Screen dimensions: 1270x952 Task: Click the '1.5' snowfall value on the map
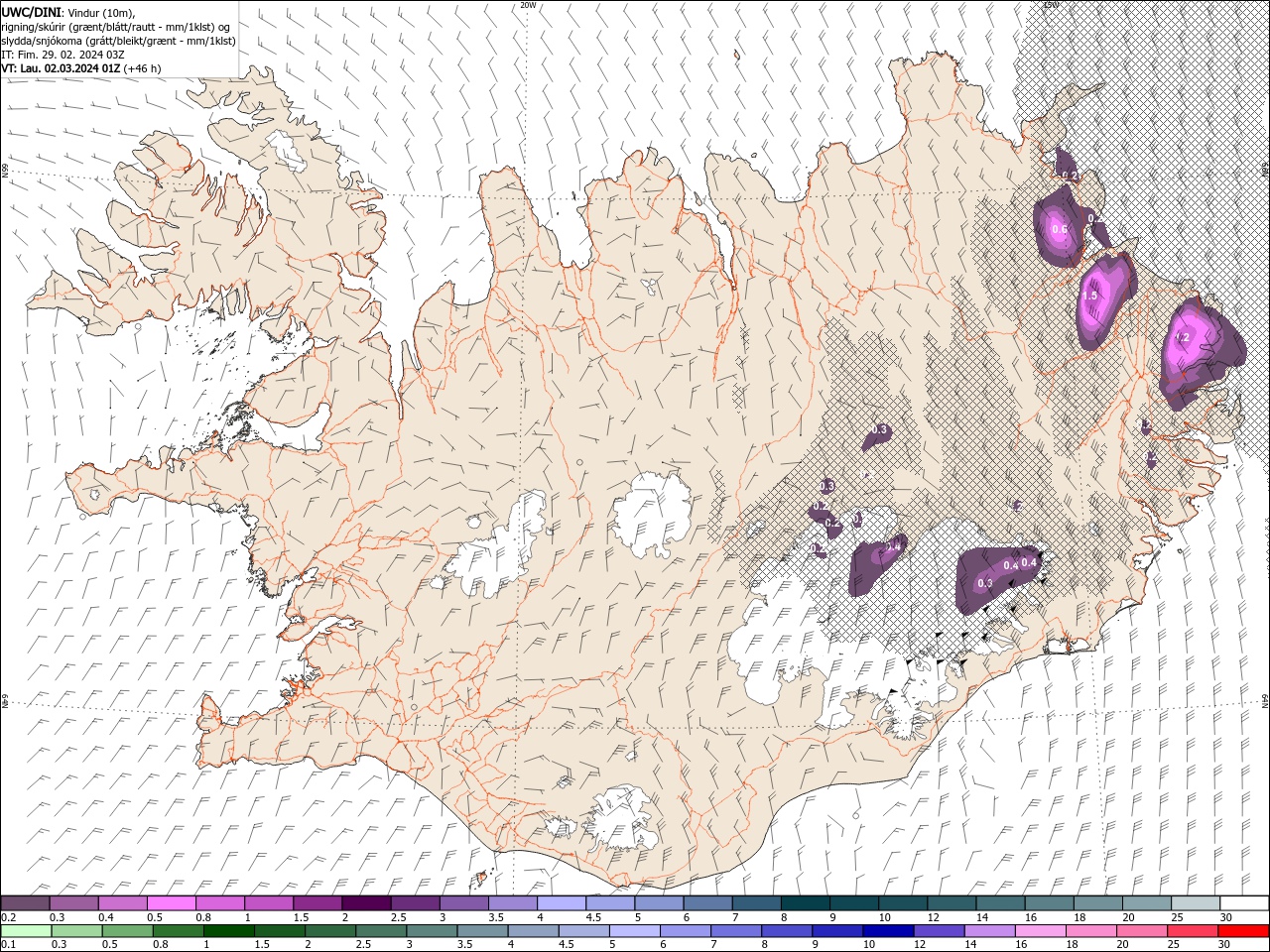coord(1089,296)
